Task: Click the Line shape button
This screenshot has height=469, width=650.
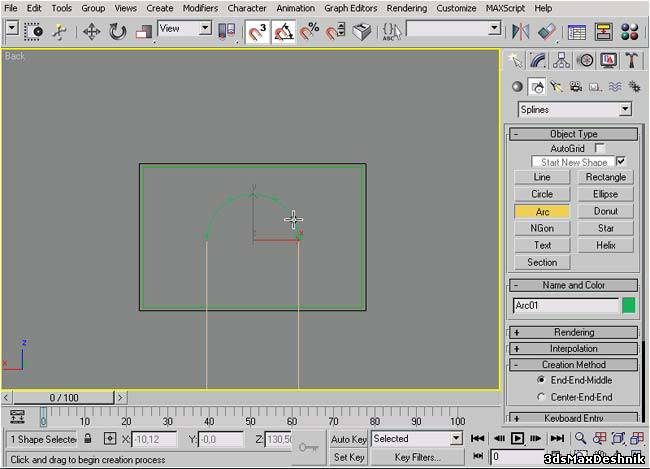Action: (542, 177)
